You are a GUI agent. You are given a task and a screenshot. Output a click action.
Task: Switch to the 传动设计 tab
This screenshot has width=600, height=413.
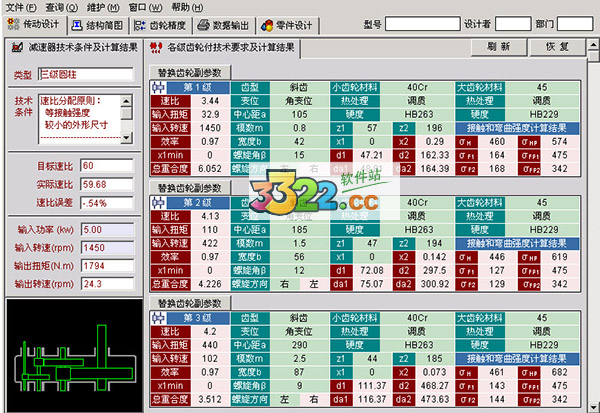coord(34,24)
